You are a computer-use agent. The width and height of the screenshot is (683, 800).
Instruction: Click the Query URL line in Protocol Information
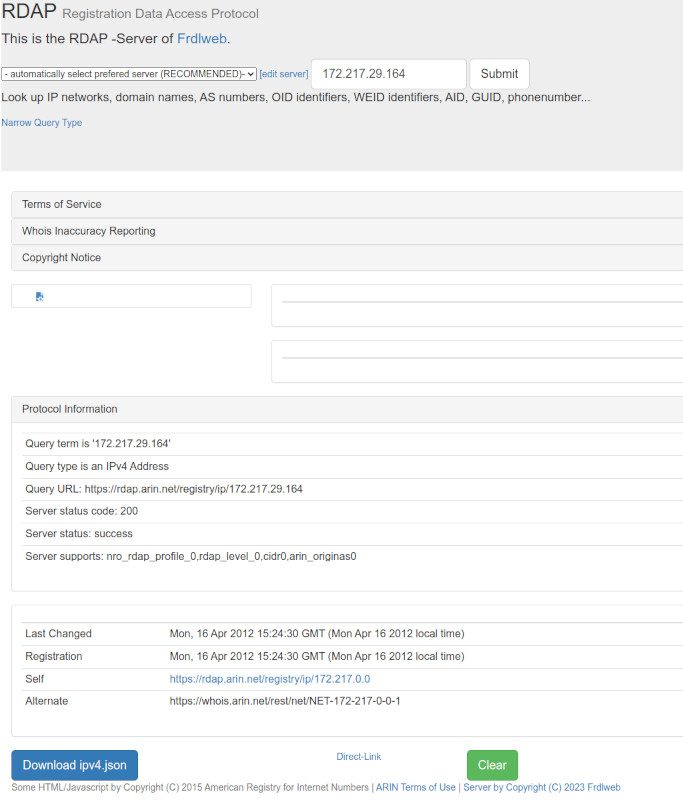click(164, 489)
